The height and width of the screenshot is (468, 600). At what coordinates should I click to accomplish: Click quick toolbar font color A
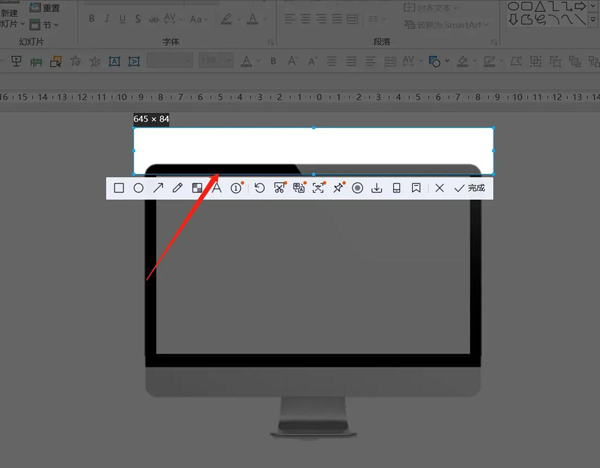(x=246, y=61)
